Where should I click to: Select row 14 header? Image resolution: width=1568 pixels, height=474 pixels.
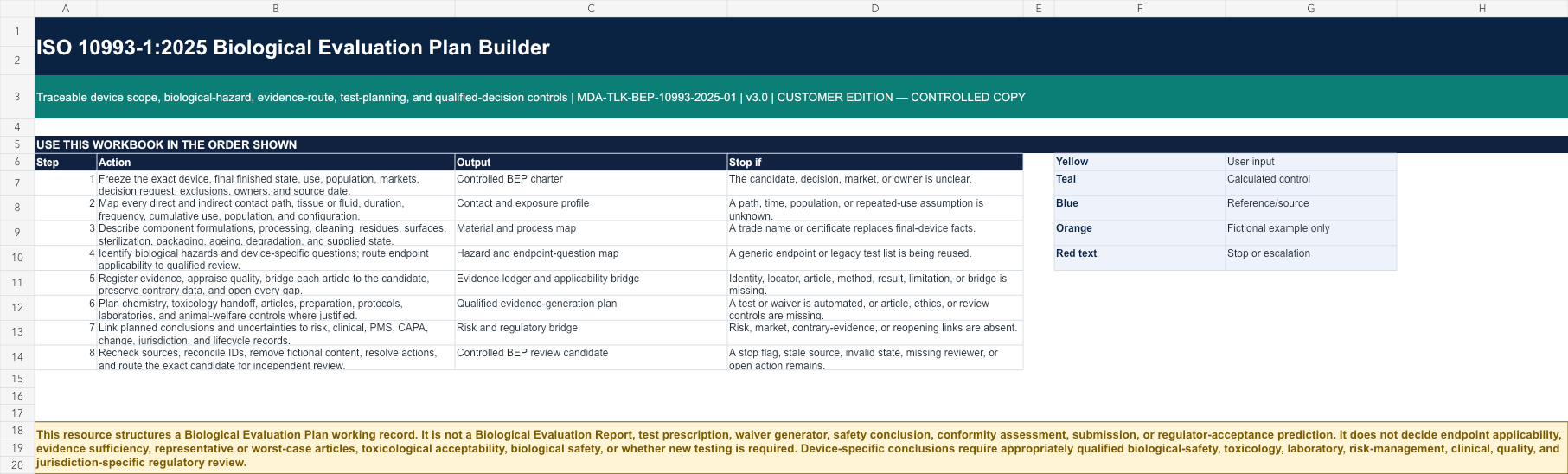(x=17, y=357)
